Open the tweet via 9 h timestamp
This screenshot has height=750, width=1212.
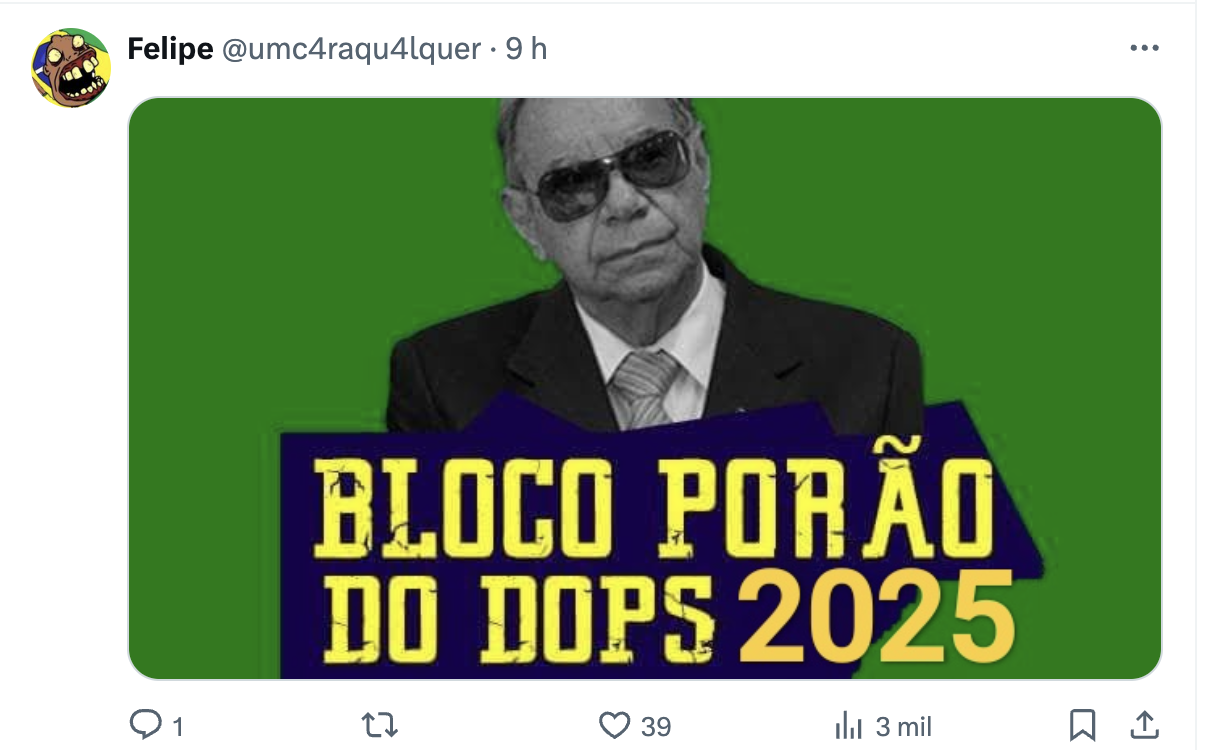tap(526, 48)
